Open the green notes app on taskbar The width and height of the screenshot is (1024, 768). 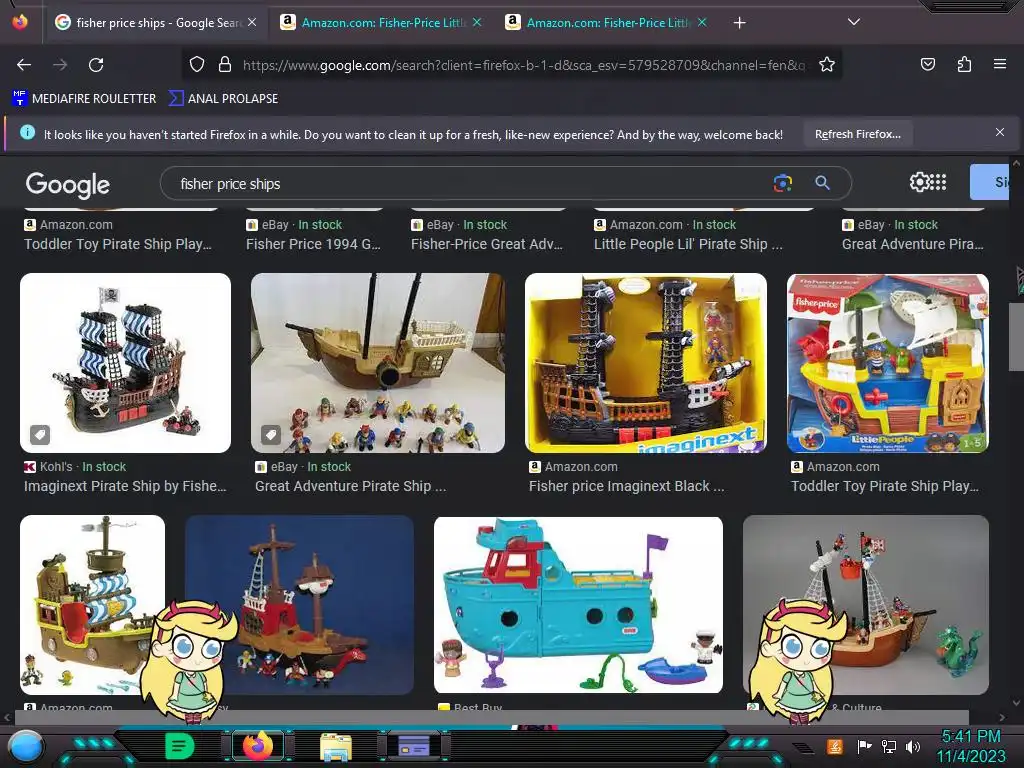pos(180,746)
